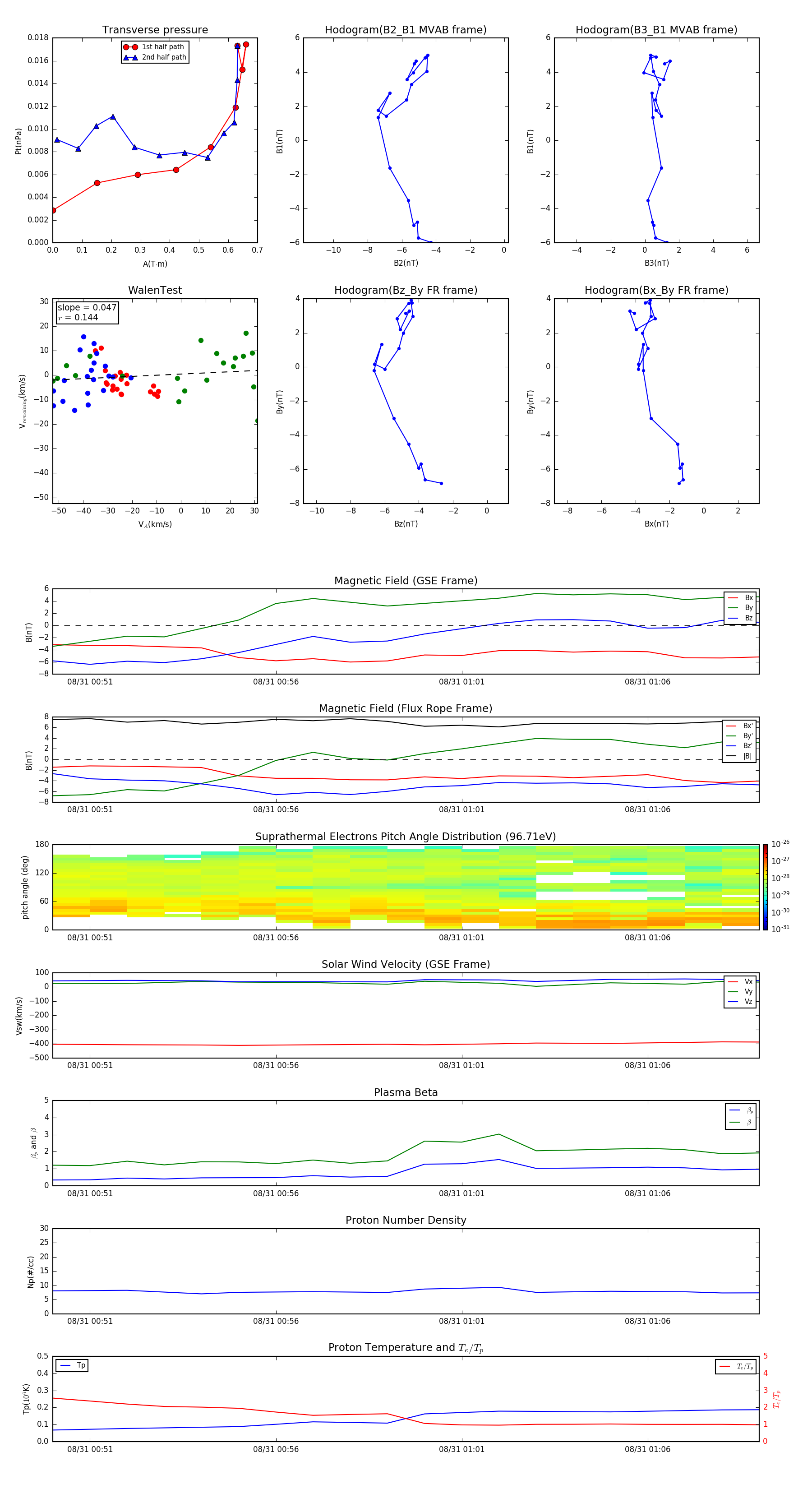Click "08/31 00:51" under Magnetic Field GSE panel
Image resolution: width=812 pixels, height=1489 pixels.
tap(90, 681)
